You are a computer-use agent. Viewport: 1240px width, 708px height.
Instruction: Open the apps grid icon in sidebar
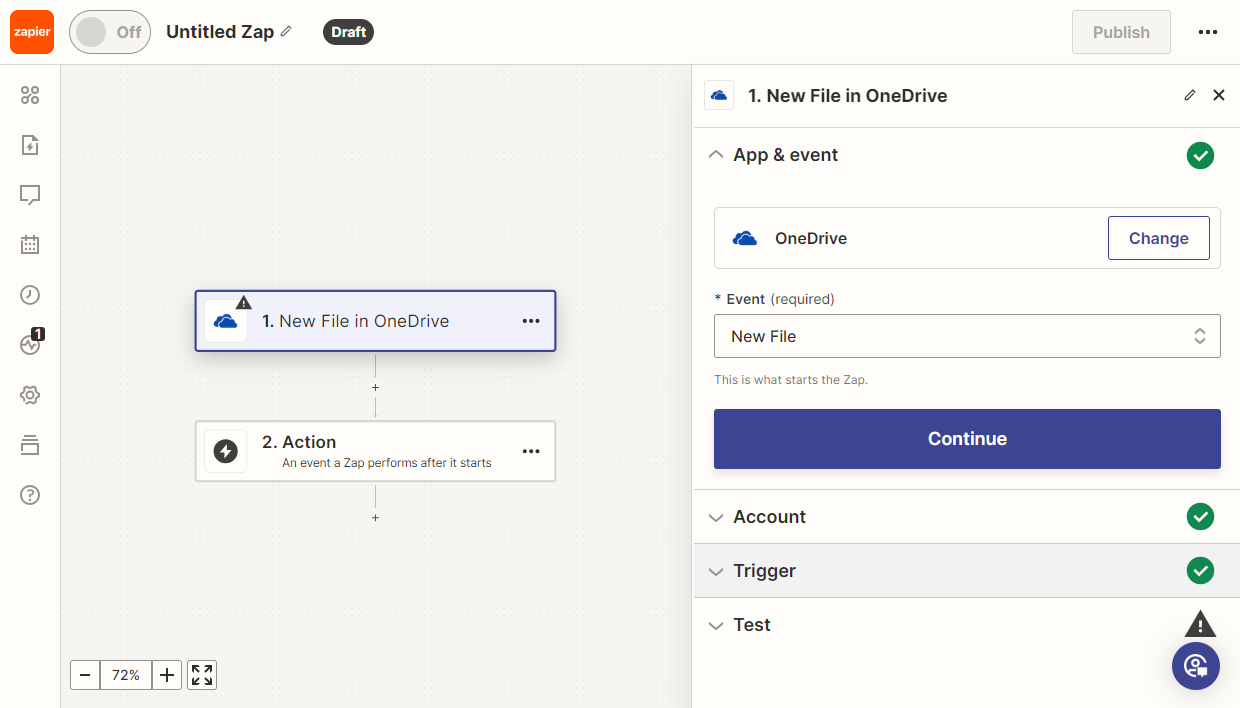[x=30, y=95]
